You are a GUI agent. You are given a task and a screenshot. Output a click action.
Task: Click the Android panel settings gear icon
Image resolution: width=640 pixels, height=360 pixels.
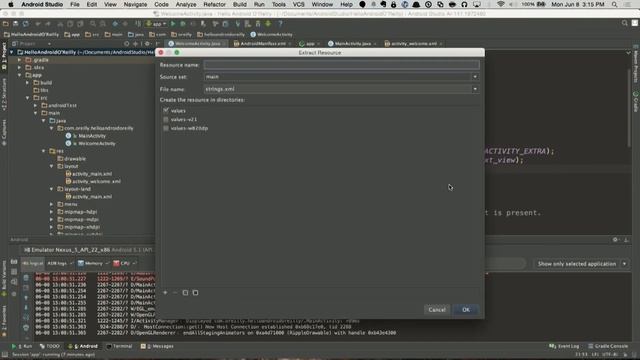[x=615, y=240]
